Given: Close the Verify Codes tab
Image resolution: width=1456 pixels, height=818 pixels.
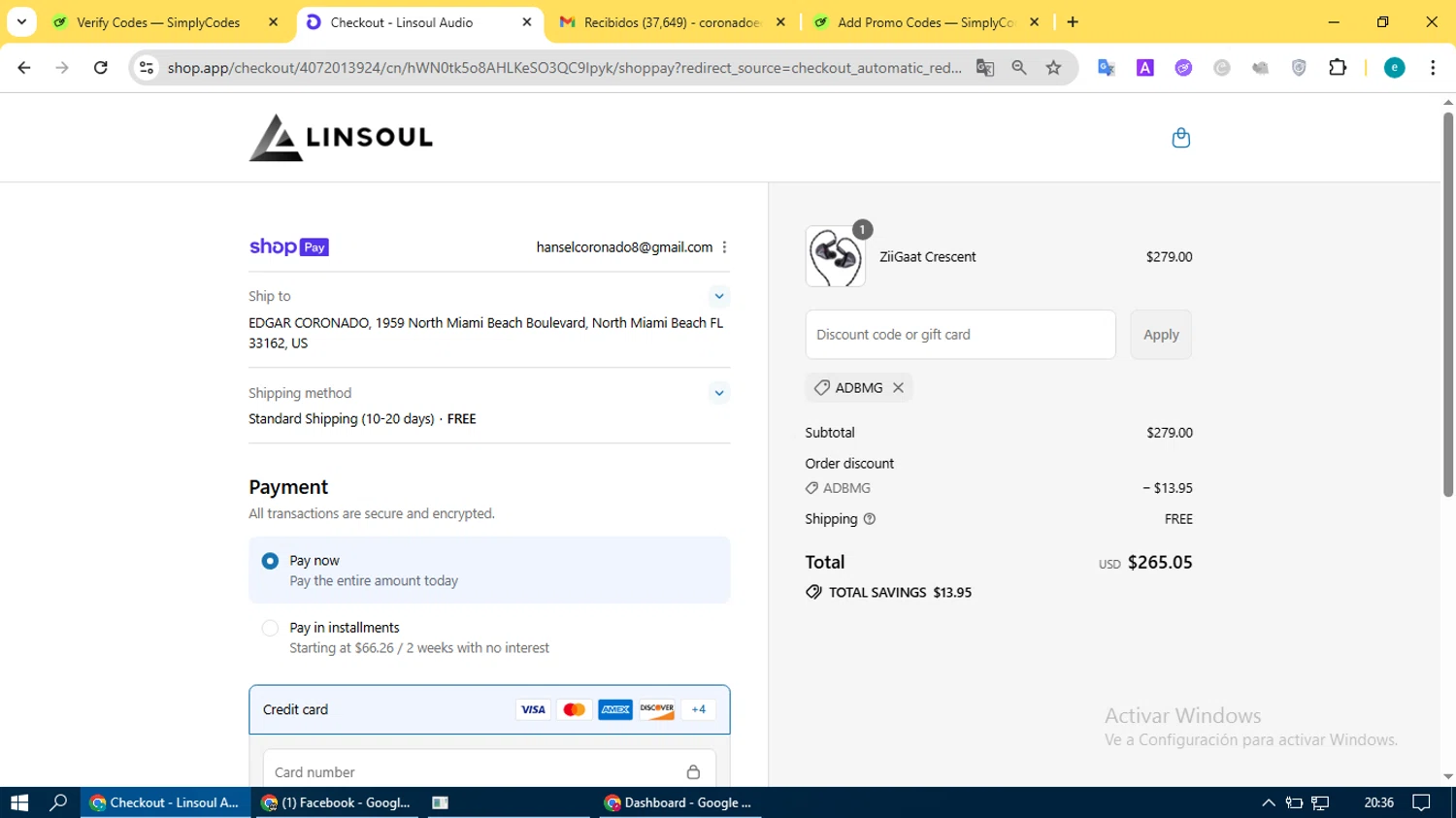Looking at the screenshot, I should pos(273,22).
